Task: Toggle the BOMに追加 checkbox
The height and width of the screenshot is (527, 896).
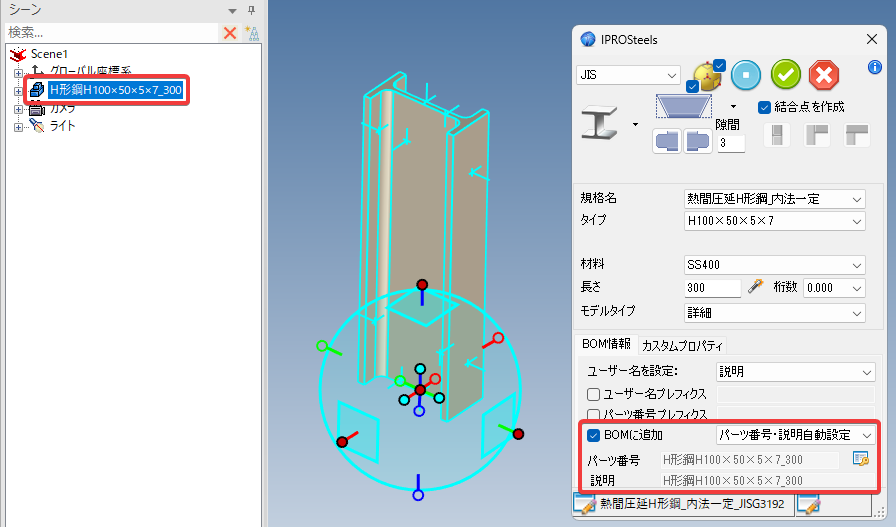Action: pyautogui.click(x=593, y=435)
